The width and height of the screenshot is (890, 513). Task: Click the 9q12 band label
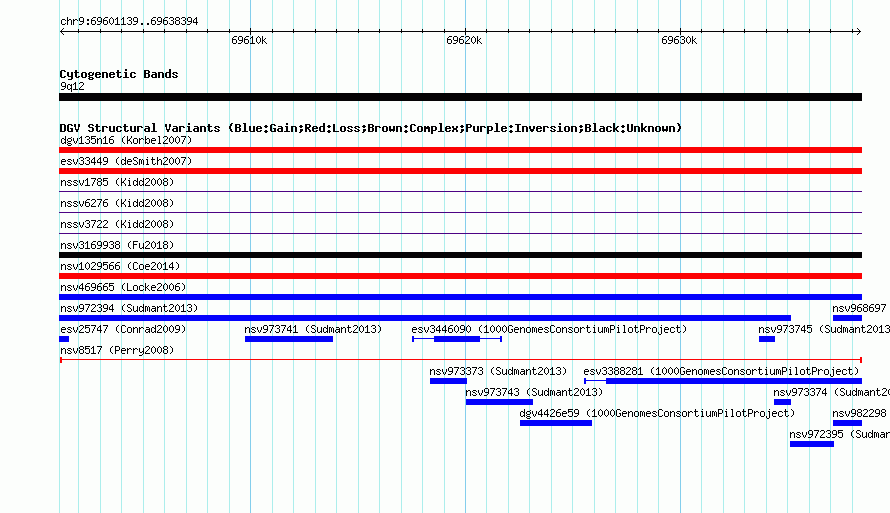point(72,86)
